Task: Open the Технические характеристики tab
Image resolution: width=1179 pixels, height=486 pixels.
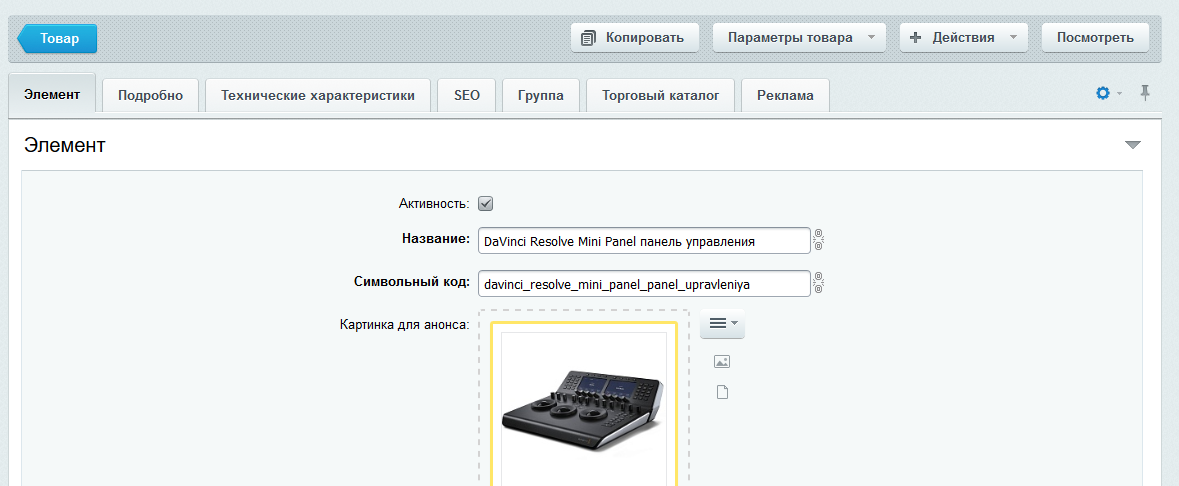Action: tap(317, 96)
